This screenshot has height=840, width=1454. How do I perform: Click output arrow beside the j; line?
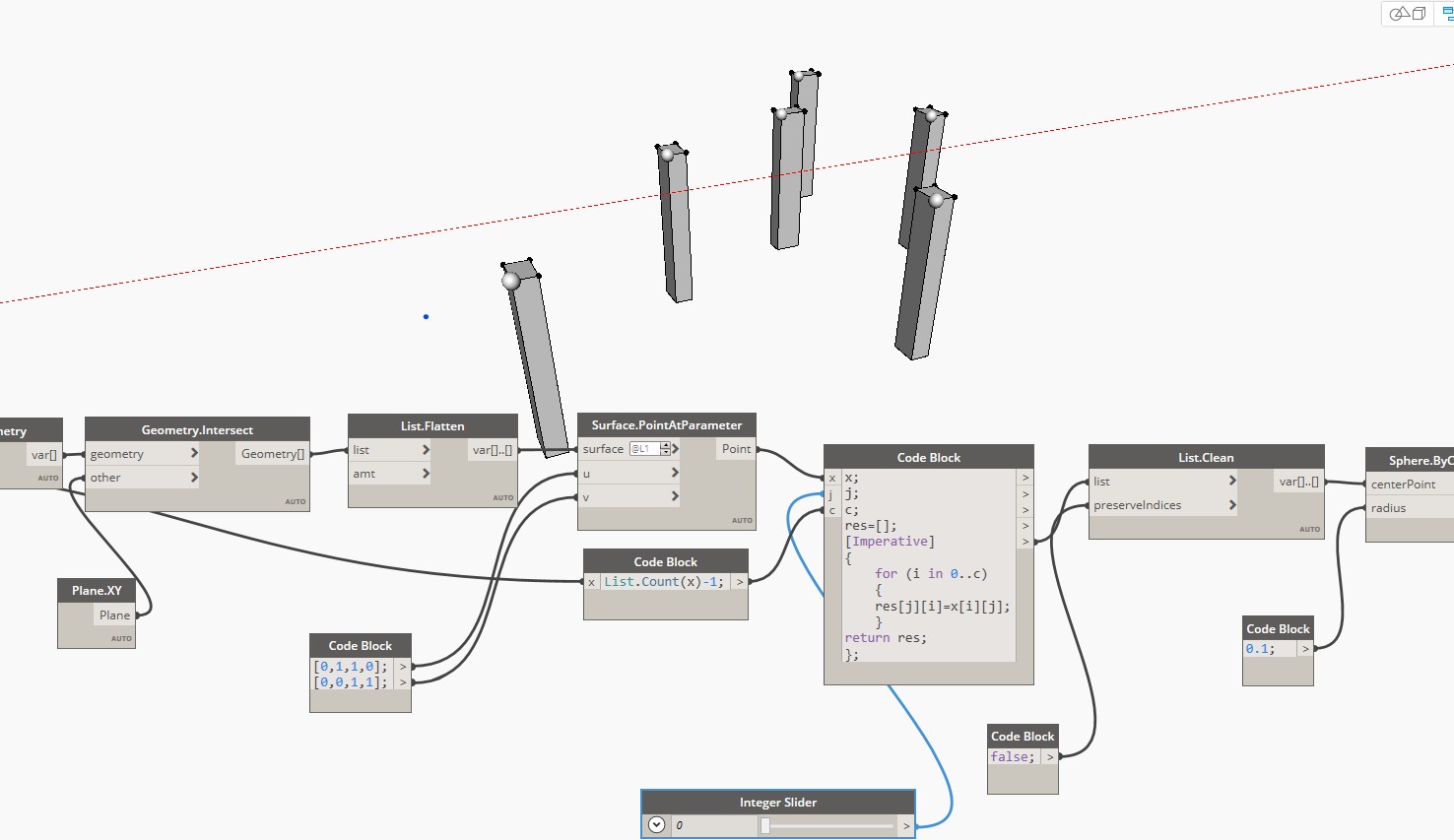point(1025,493)
